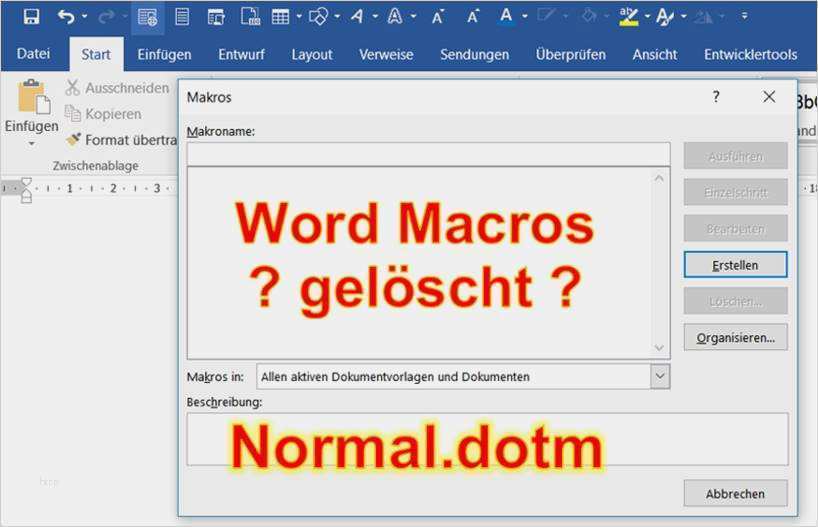Click the macro list scroll down arrow

click(x=659, y=348)
